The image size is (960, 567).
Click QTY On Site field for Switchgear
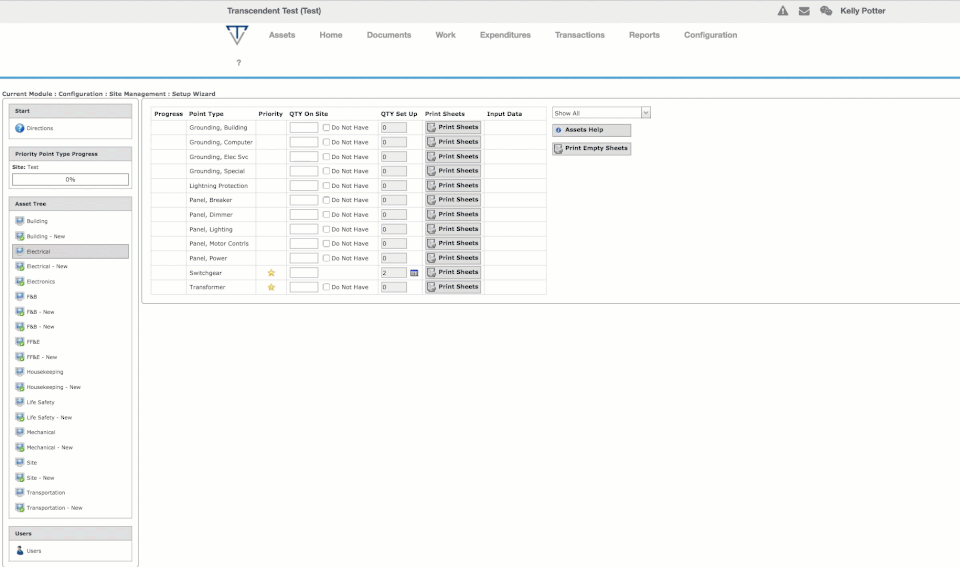point(304,272)
